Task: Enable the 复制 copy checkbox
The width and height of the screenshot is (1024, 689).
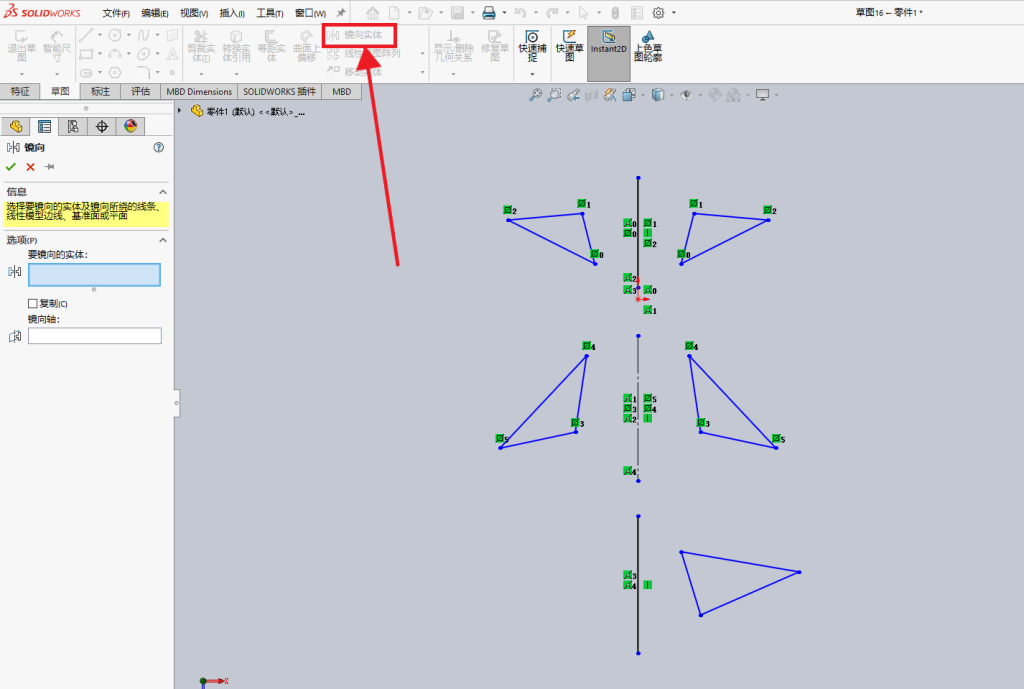Action: coord(33,304)
